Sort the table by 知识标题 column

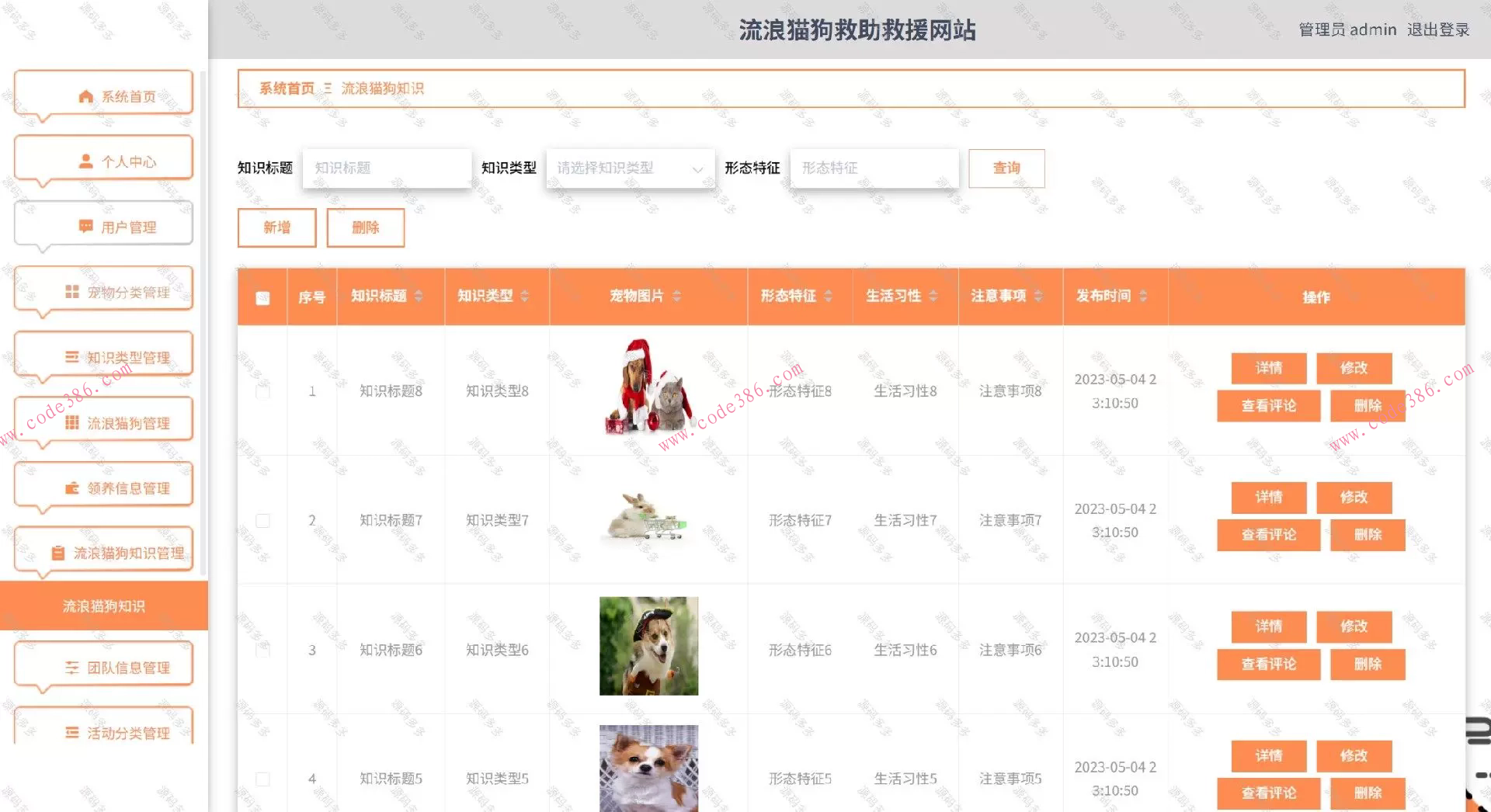[x=419, y=296]
